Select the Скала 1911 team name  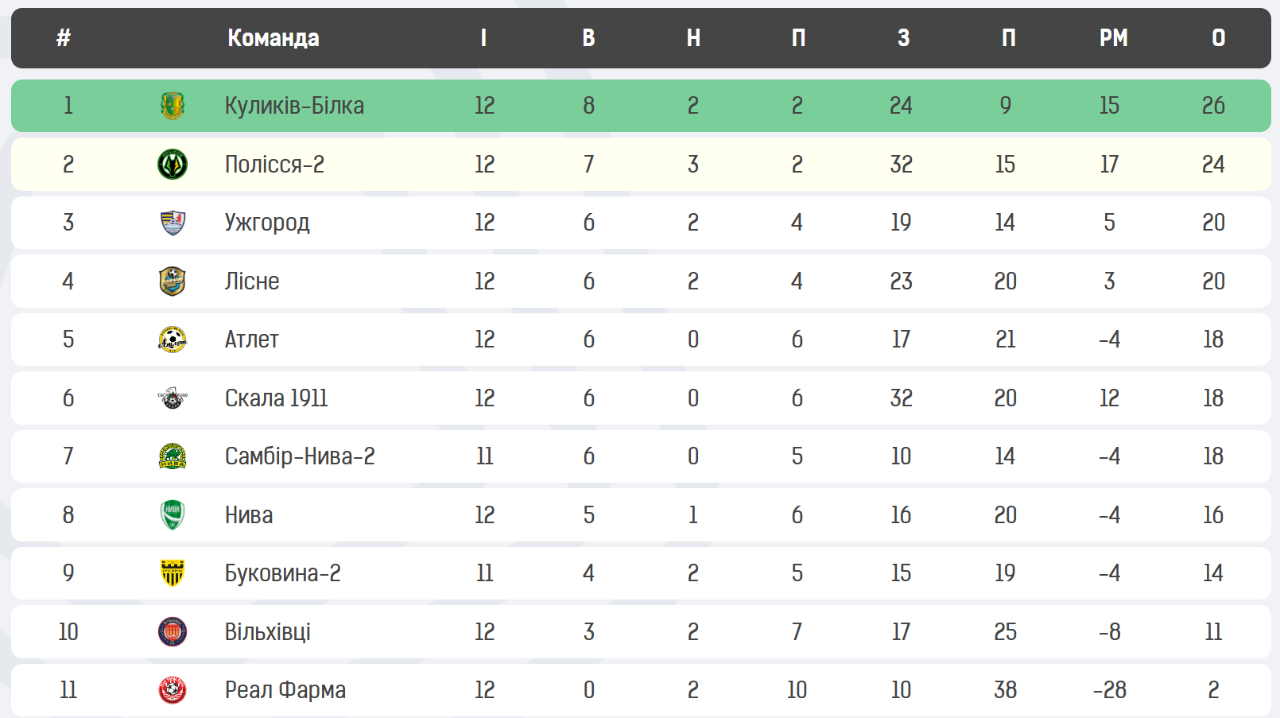[276, 398]
